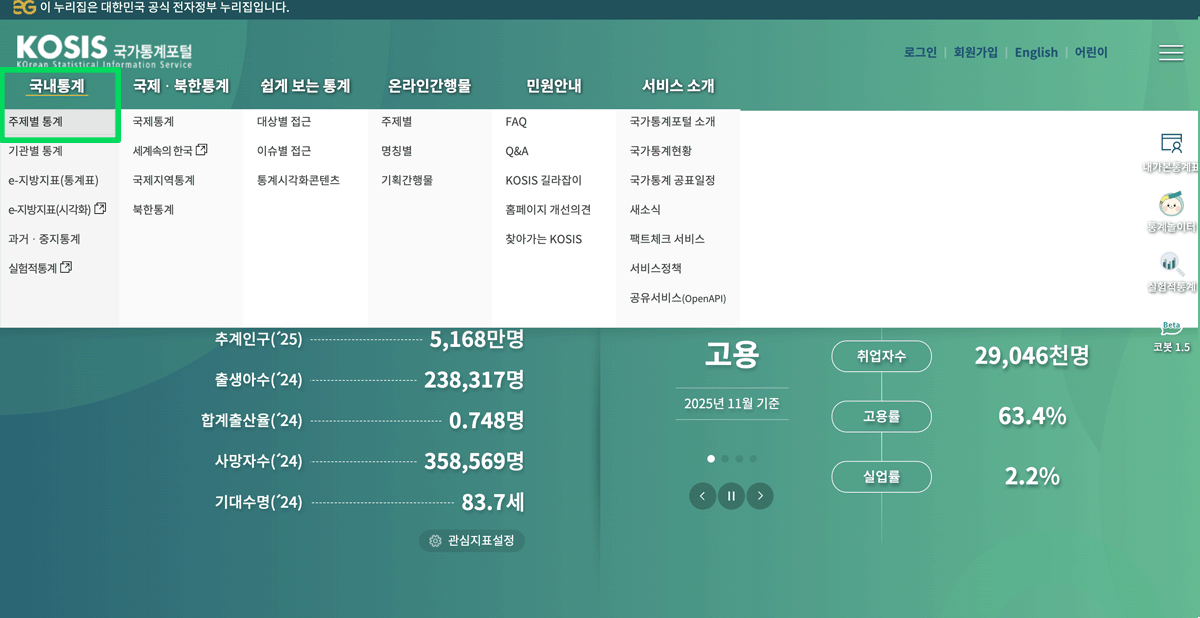
Task: Select 명칭별 submenu item
Action: pyautogui.click(x=396, y=151)
